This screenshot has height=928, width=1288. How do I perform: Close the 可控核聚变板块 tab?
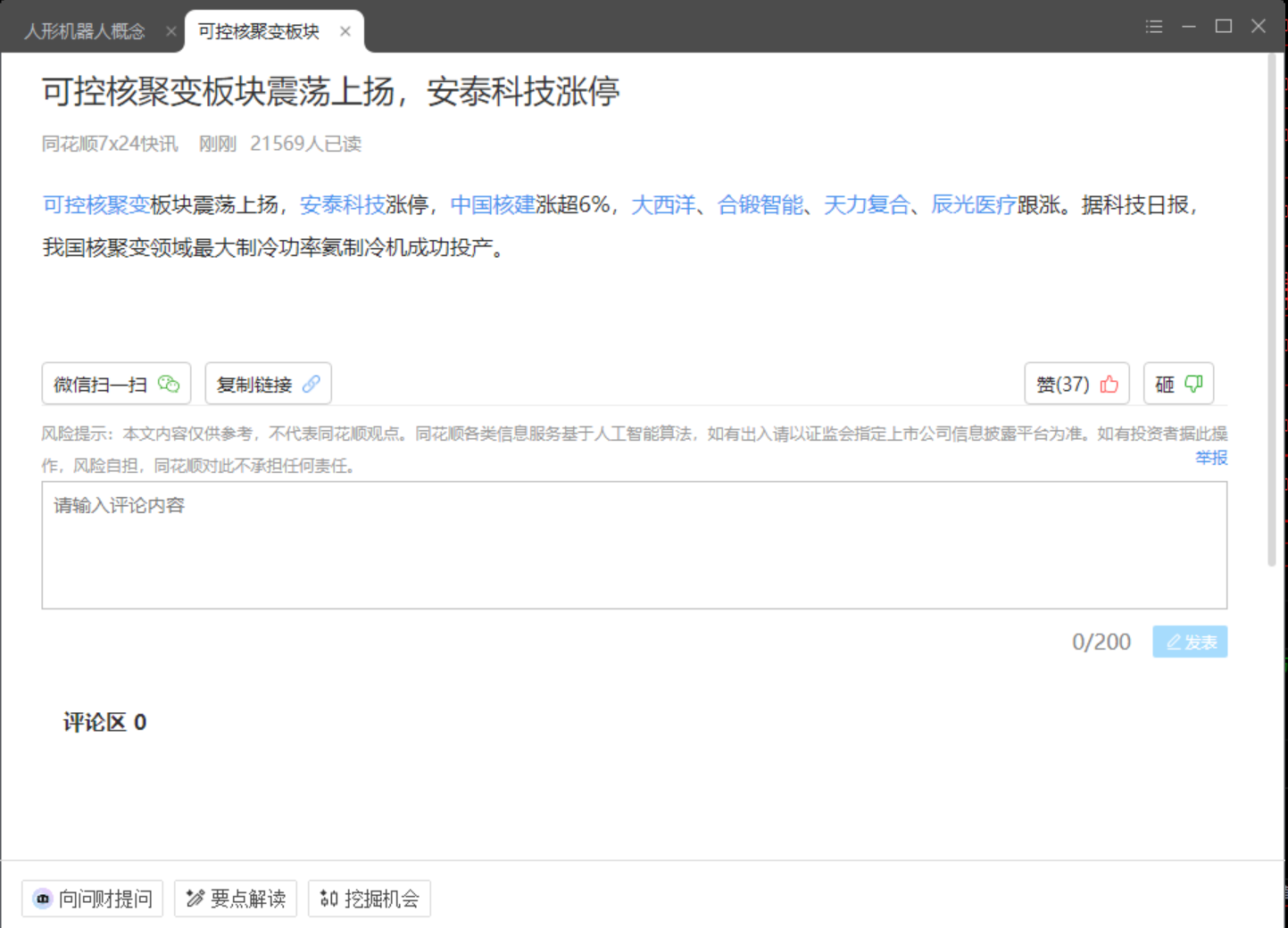click(x=345, y=31)
